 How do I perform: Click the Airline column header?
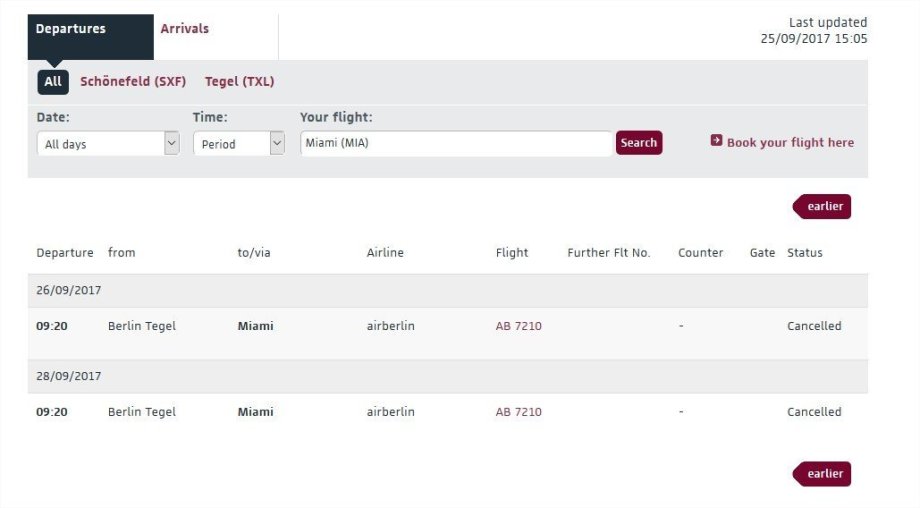(x=385, y=253)
